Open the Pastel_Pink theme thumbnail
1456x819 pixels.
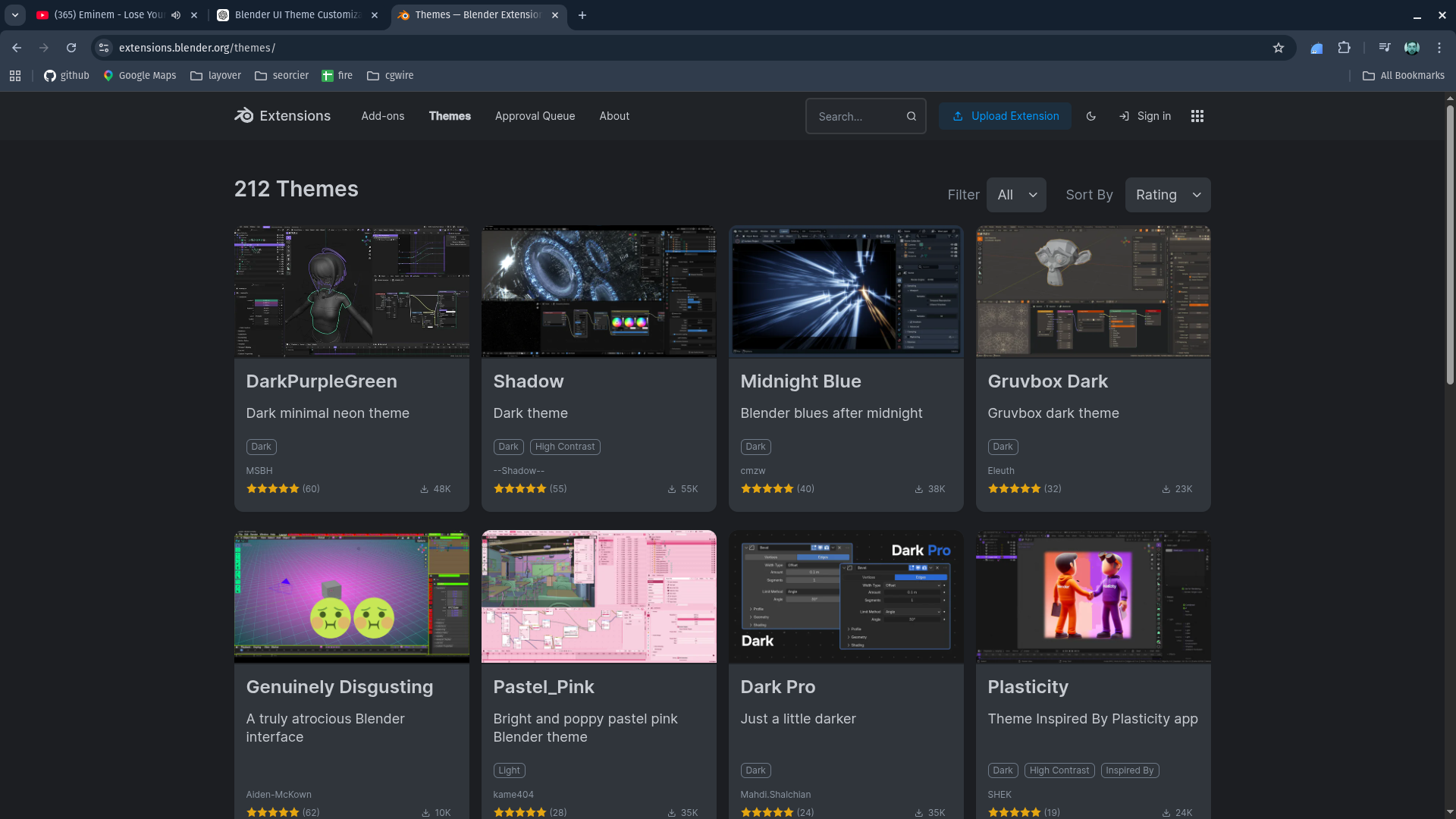(x=598, y=597)
